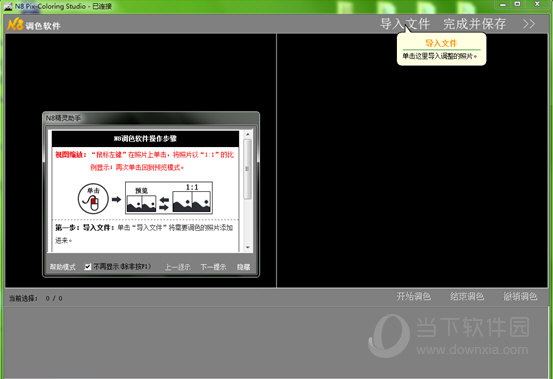This screenshot has height=379, width=553.
Task: Click the 当前选择: 0 / 0 status text
Action: pyautogui.click(x=36, y=298)
